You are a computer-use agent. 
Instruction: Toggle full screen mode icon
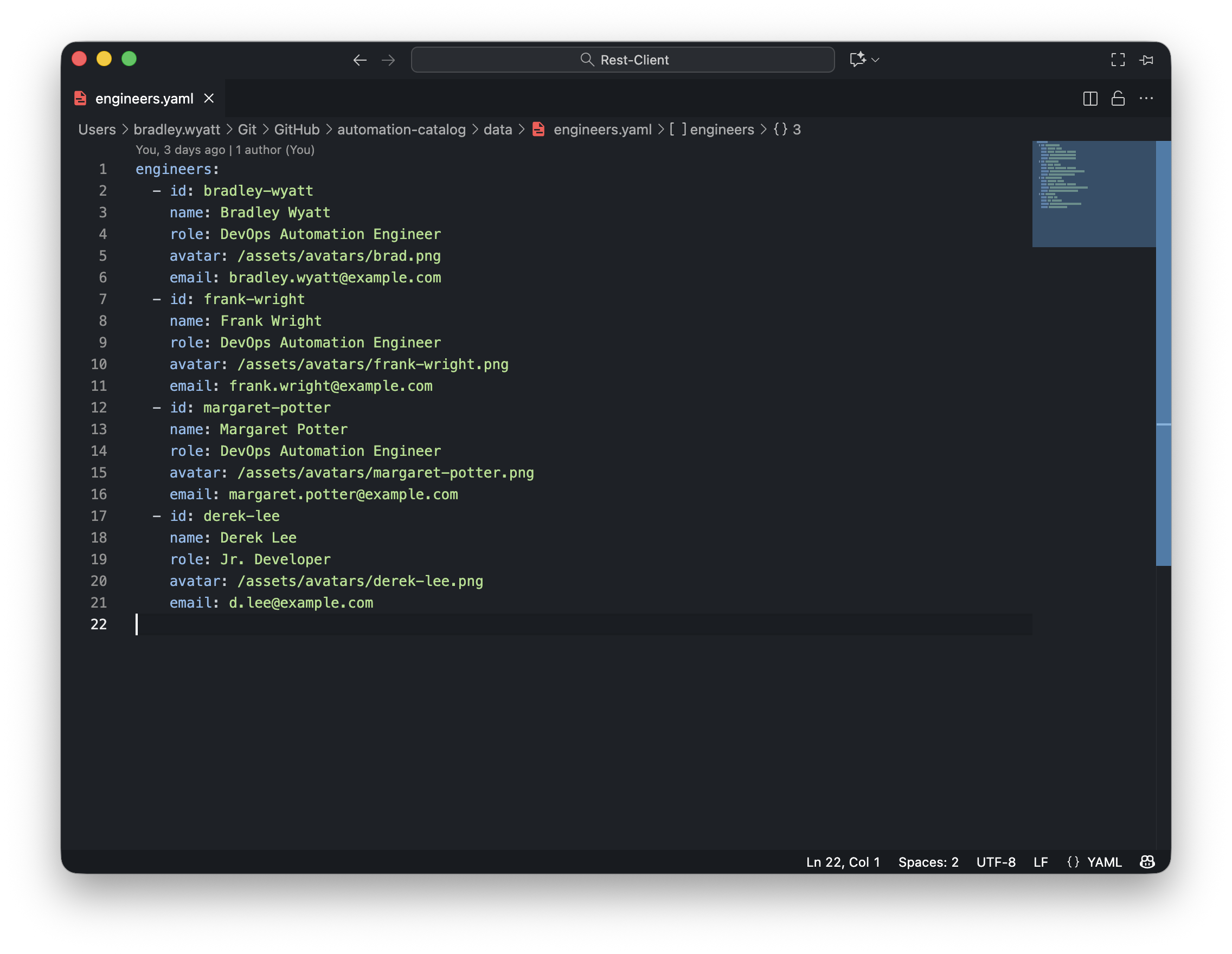[x=1118, y=60]
